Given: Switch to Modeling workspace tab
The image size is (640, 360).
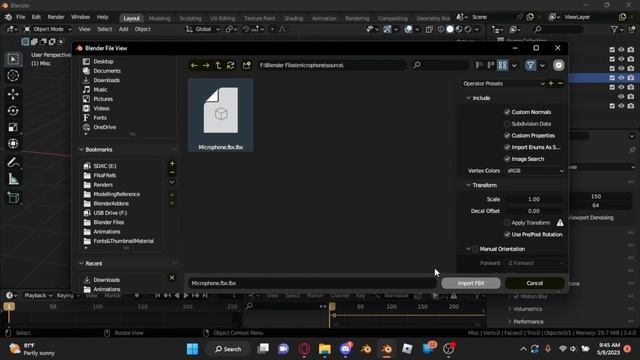Looking at the screenshot, I should click(x=160, y=18).
